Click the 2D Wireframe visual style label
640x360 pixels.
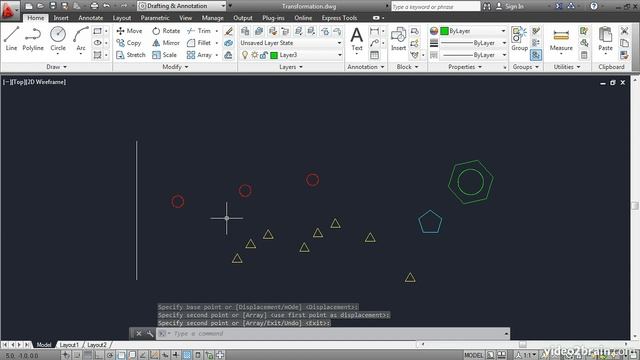(45, 82)
